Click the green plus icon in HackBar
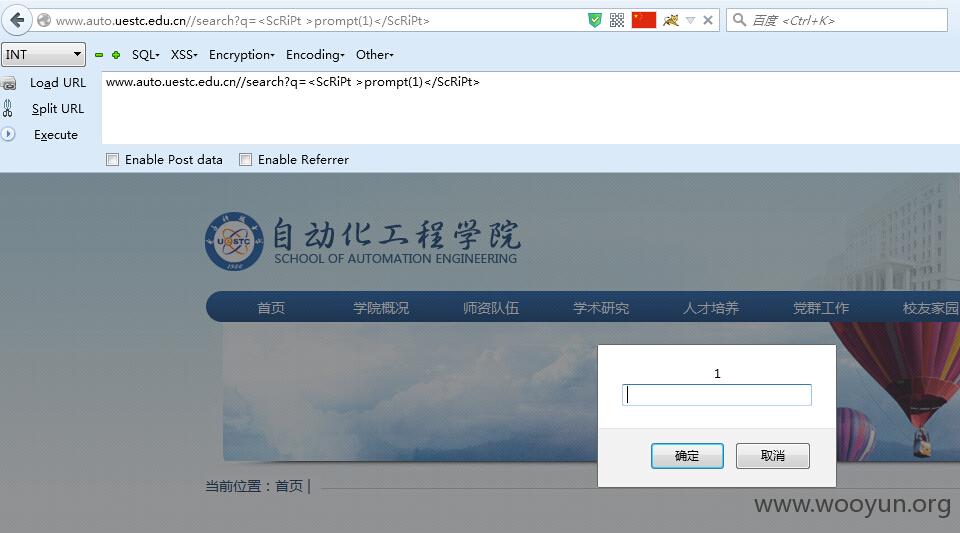This screenshot has width=960, height=533. [116, 55]
